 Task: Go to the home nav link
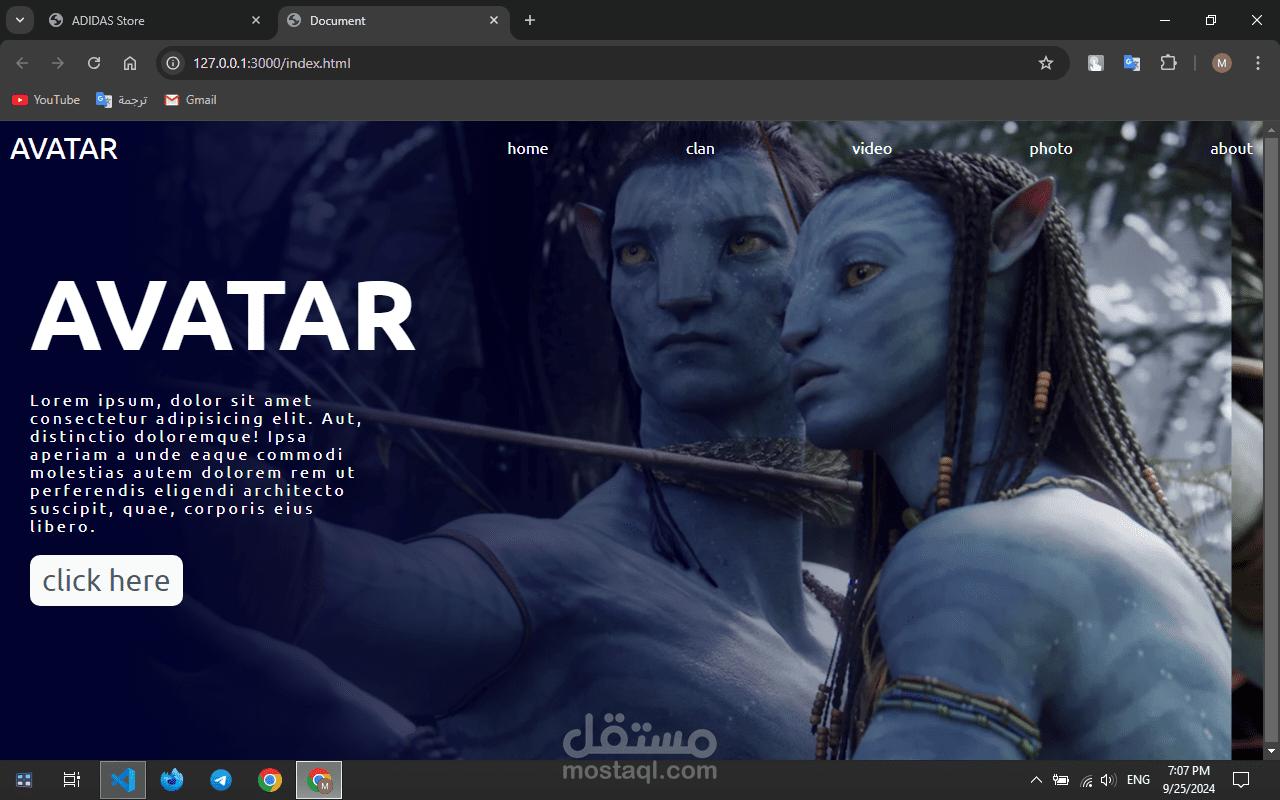click(528, 149)
